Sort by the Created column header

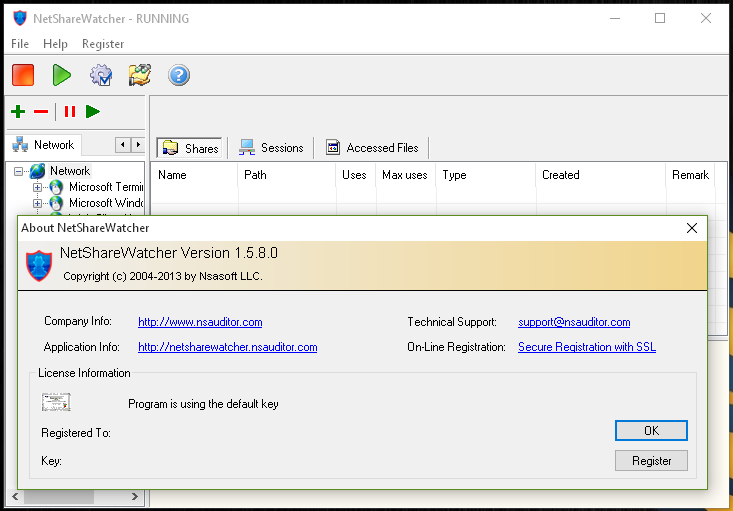(x=601, y=175)
